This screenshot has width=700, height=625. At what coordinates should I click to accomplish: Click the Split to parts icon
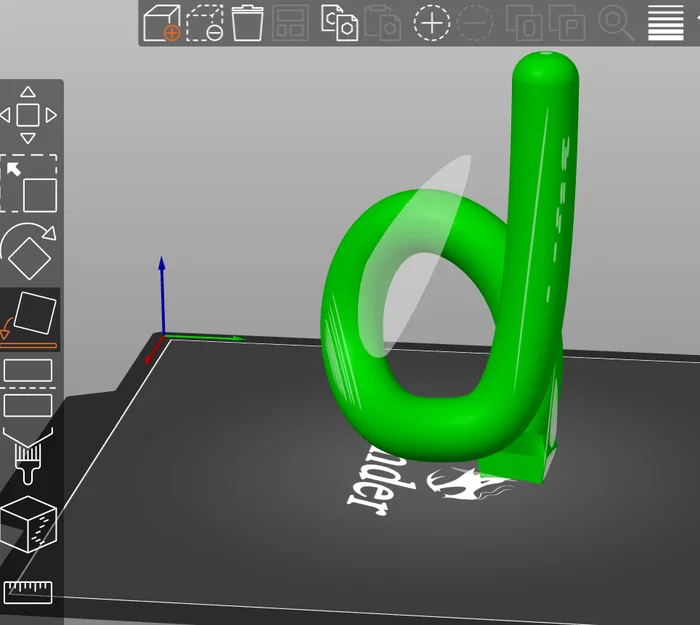tap(567, 23)
